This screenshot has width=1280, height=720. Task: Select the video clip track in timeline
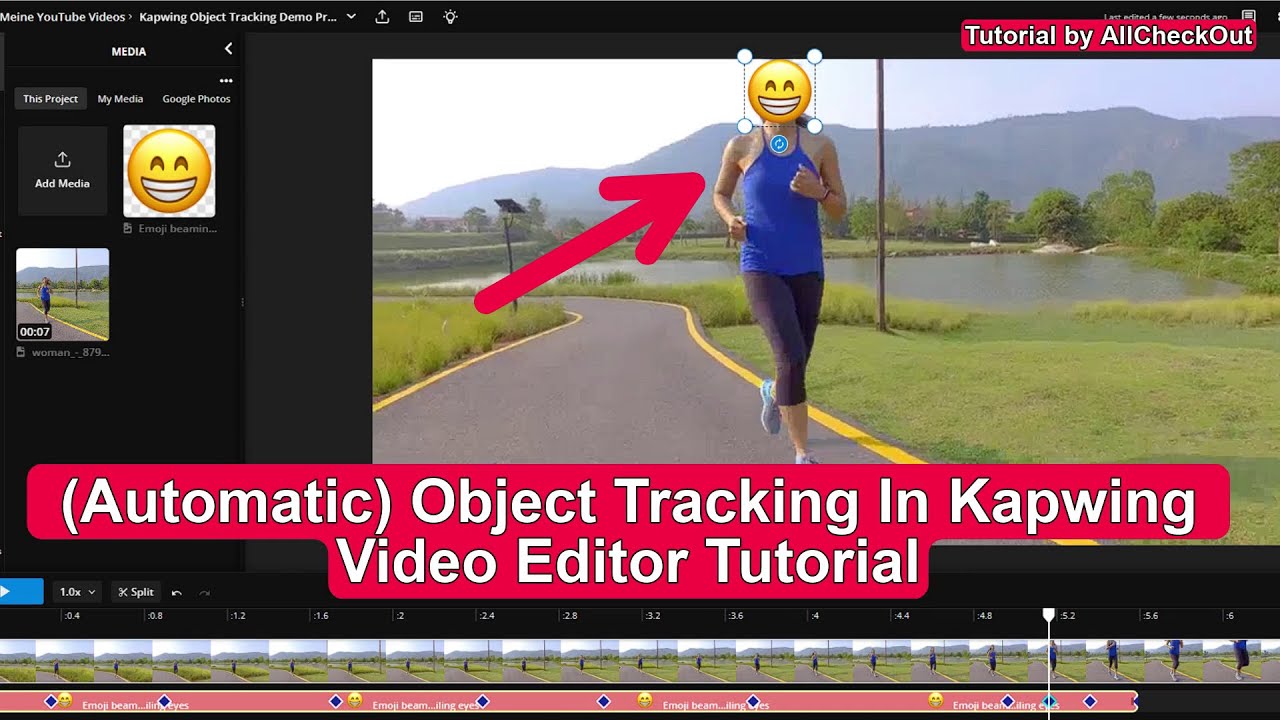coord(640,660)
